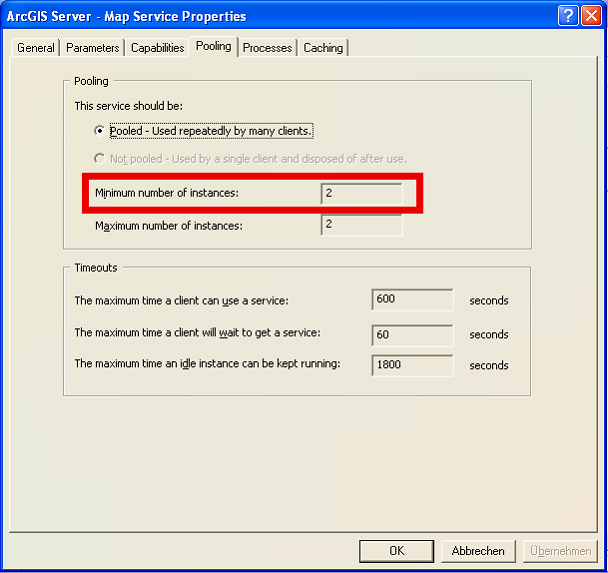Image resolution: width=608 pixels, height=573 pixels.
Task: Click the help question mark icon
Action: tap(568, 16)
